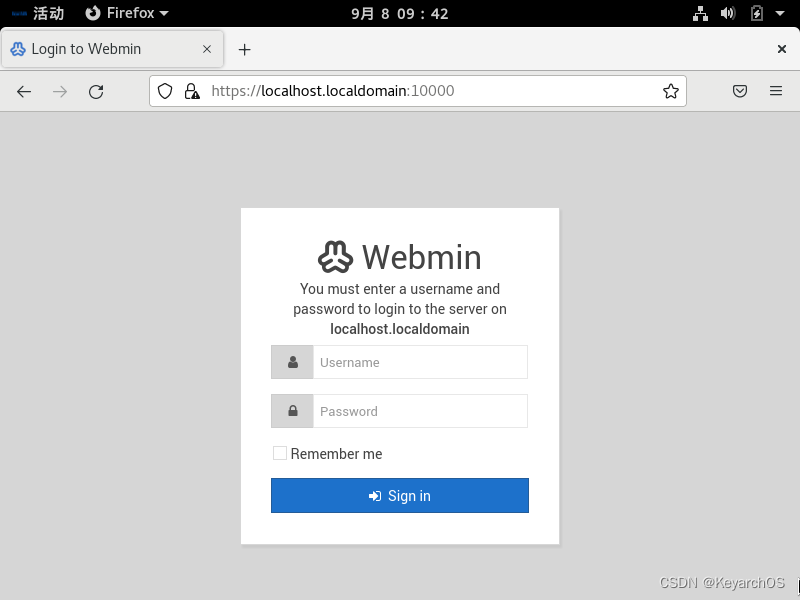View site security padlock warning info
Image resolution: width=800 pixels, height=600 pixels.
pos(192,91)
